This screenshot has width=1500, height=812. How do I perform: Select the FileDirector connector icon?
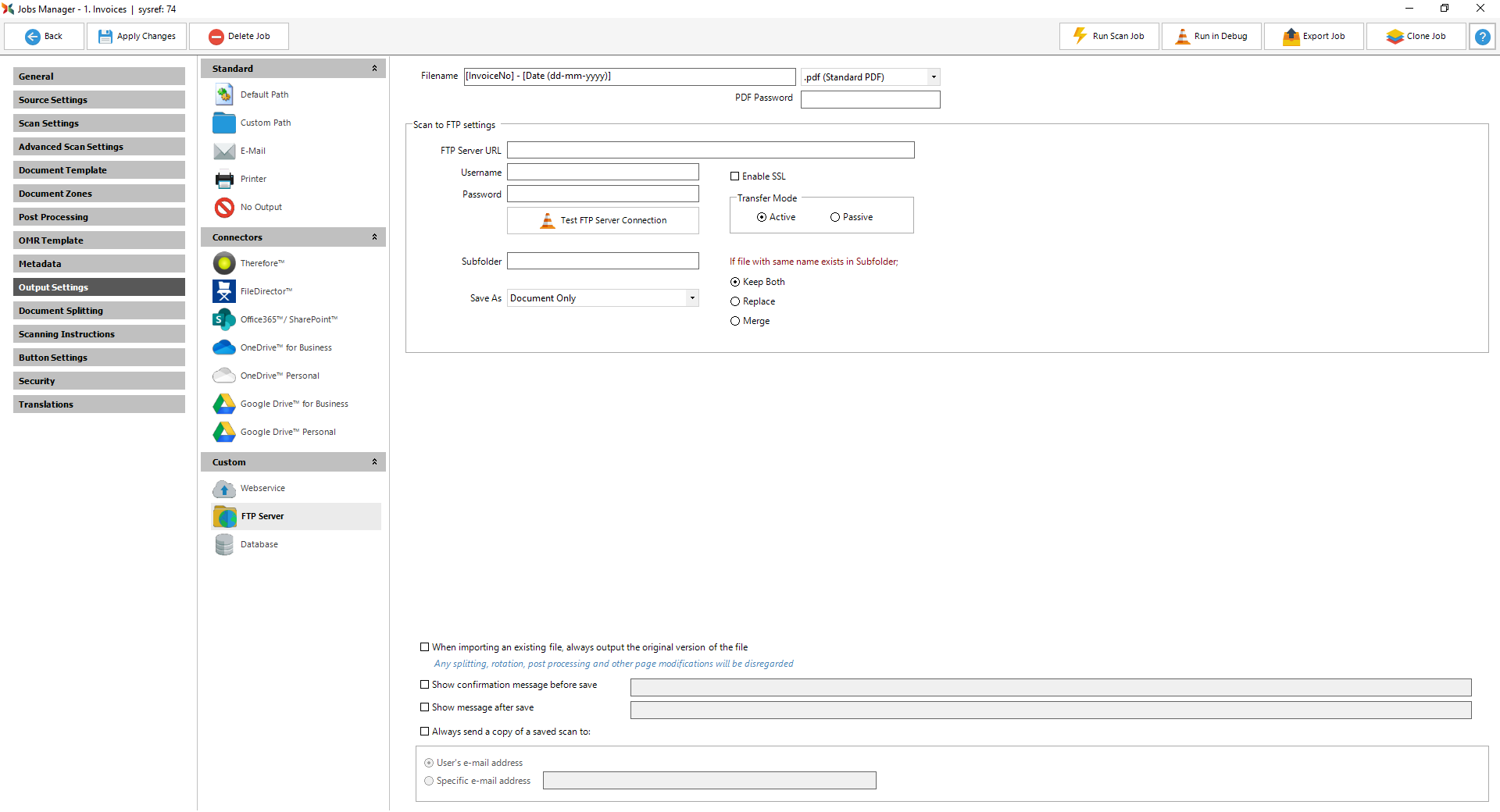click(x=224, y=292)
